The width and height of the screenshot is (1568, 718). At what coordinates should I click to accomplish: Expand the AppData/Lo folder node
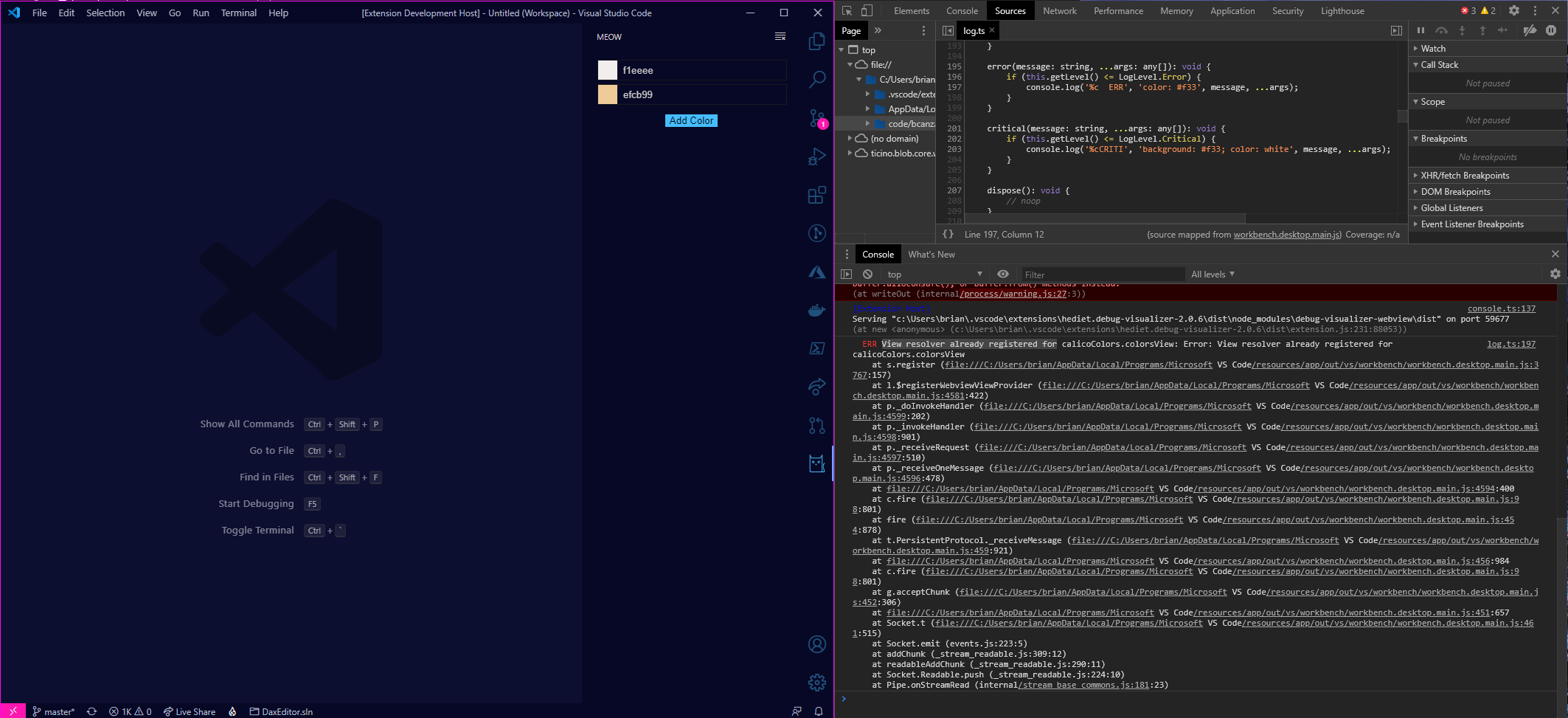(867, 108)
